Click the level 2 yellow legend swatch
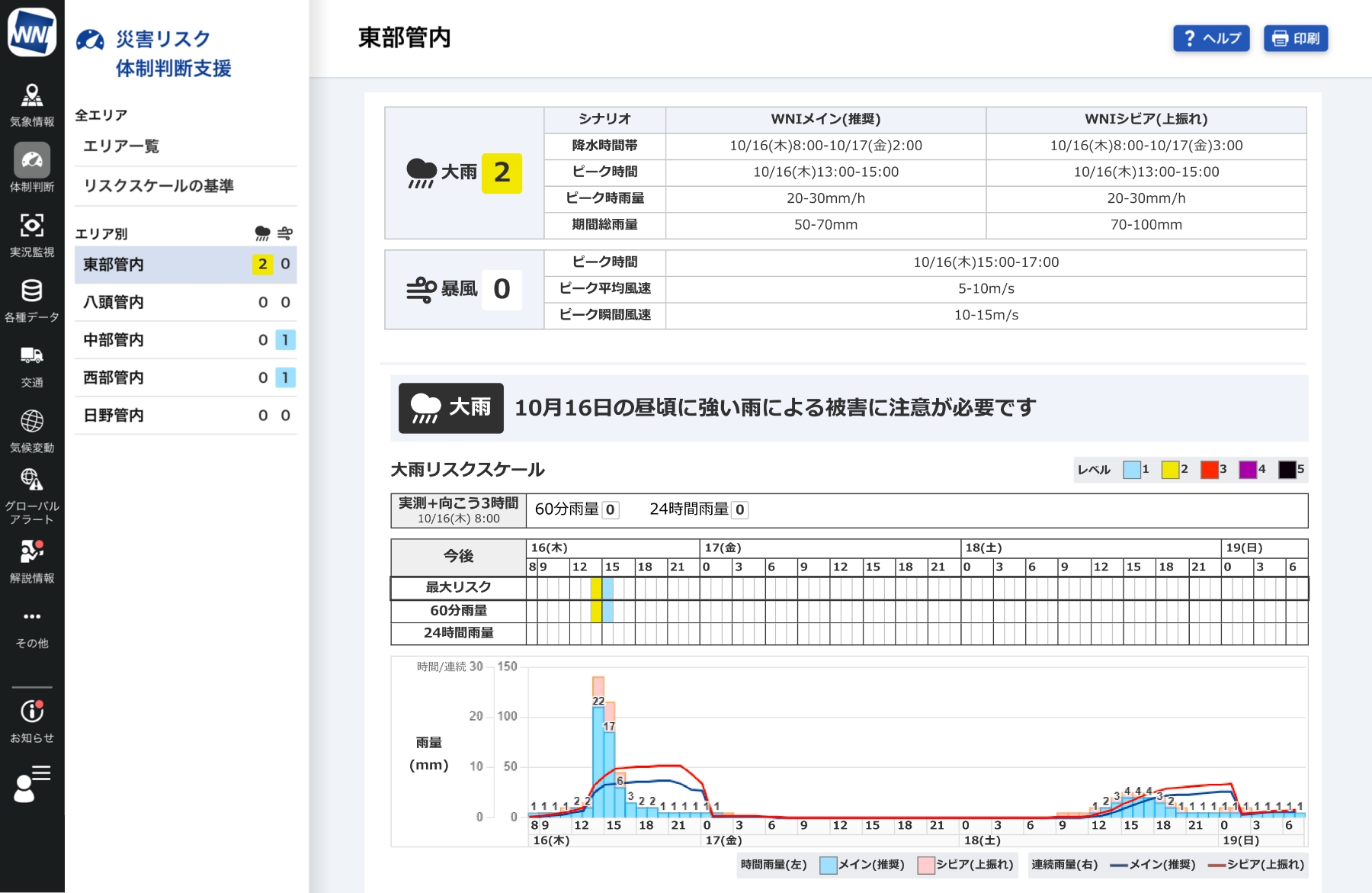The height and width of the screenshot is (893, 1372). (1169, 470)
